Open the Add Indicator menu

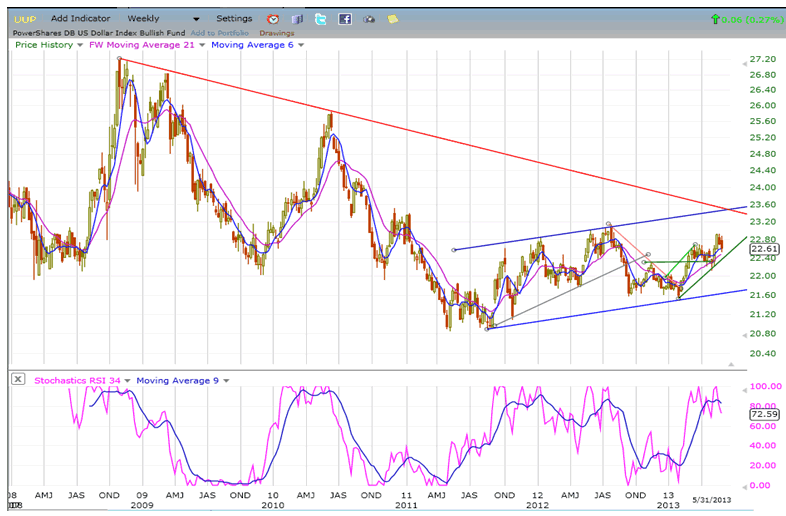pos(81,18)
